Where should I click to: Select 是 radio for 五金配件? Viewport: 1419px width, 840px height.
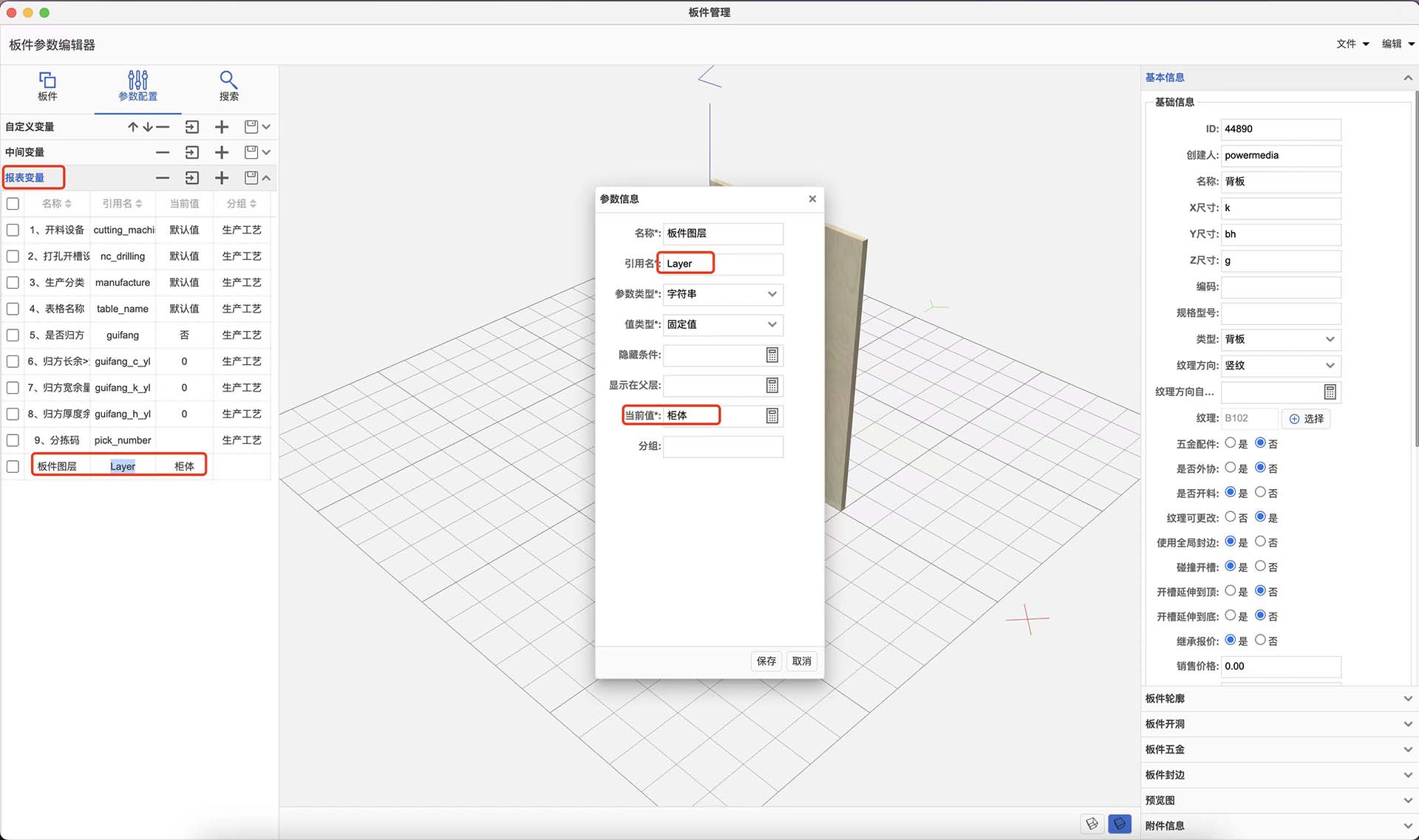(1231, 443)
